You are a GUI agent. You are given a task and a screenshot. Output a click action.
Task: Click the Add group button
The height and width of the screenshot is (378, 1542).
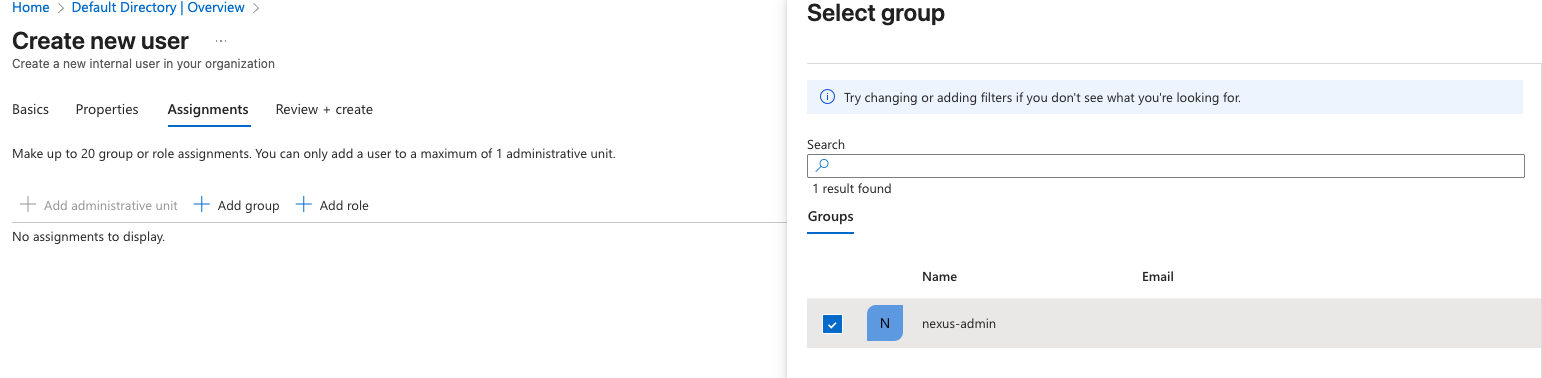(x=236, y=205)
